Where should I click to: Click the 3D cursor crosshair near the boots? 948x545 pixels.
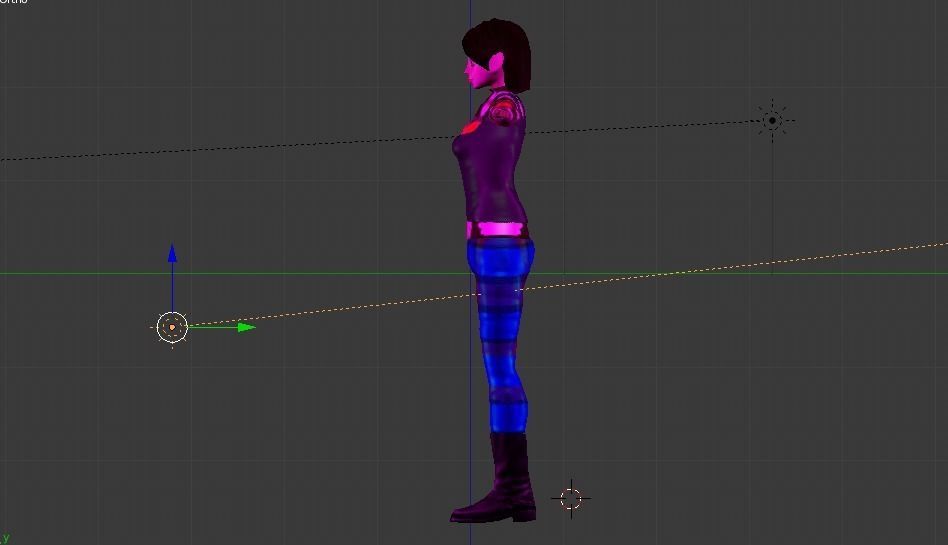pyautogui.click(x=571, y=499)
